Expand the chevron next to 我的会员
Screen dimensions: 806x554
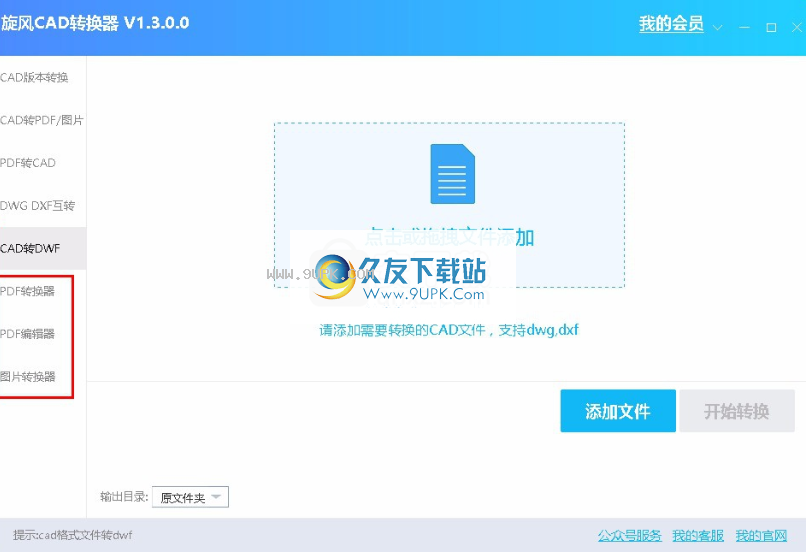click(x=718, y=27)
